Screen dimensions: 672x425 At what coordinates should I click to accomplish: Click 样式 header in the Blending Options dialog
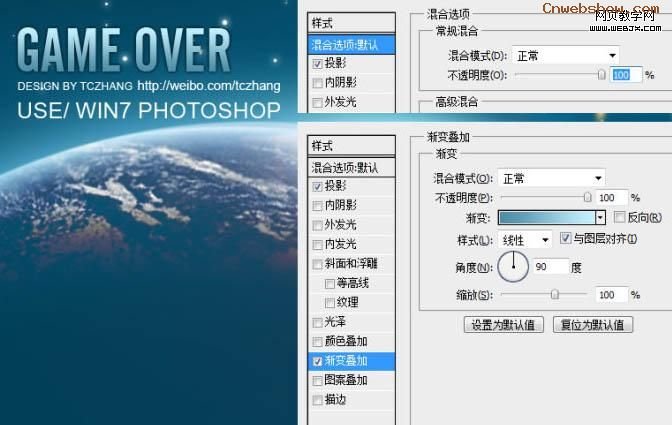[351, 23]
